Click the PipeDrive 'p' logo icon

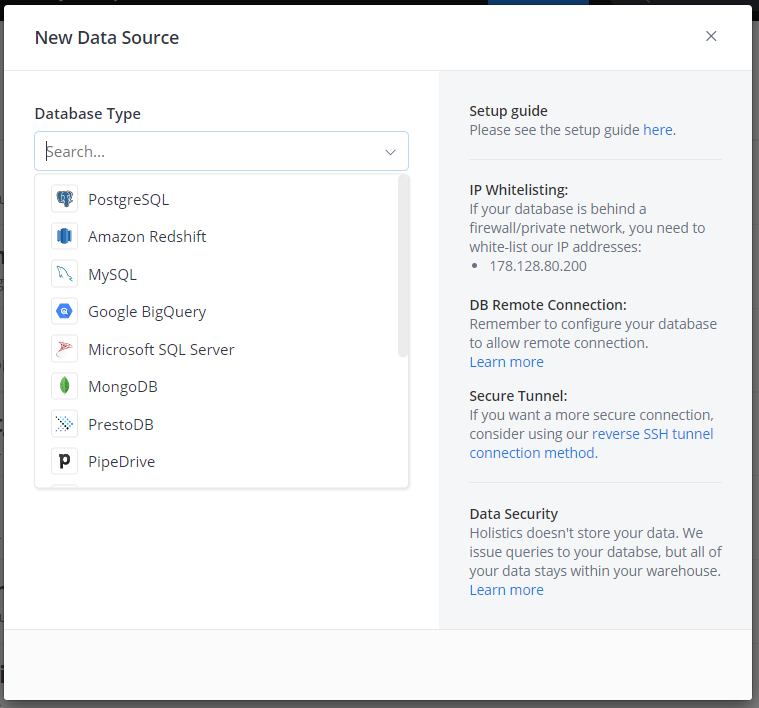click(x=64, y=461)
